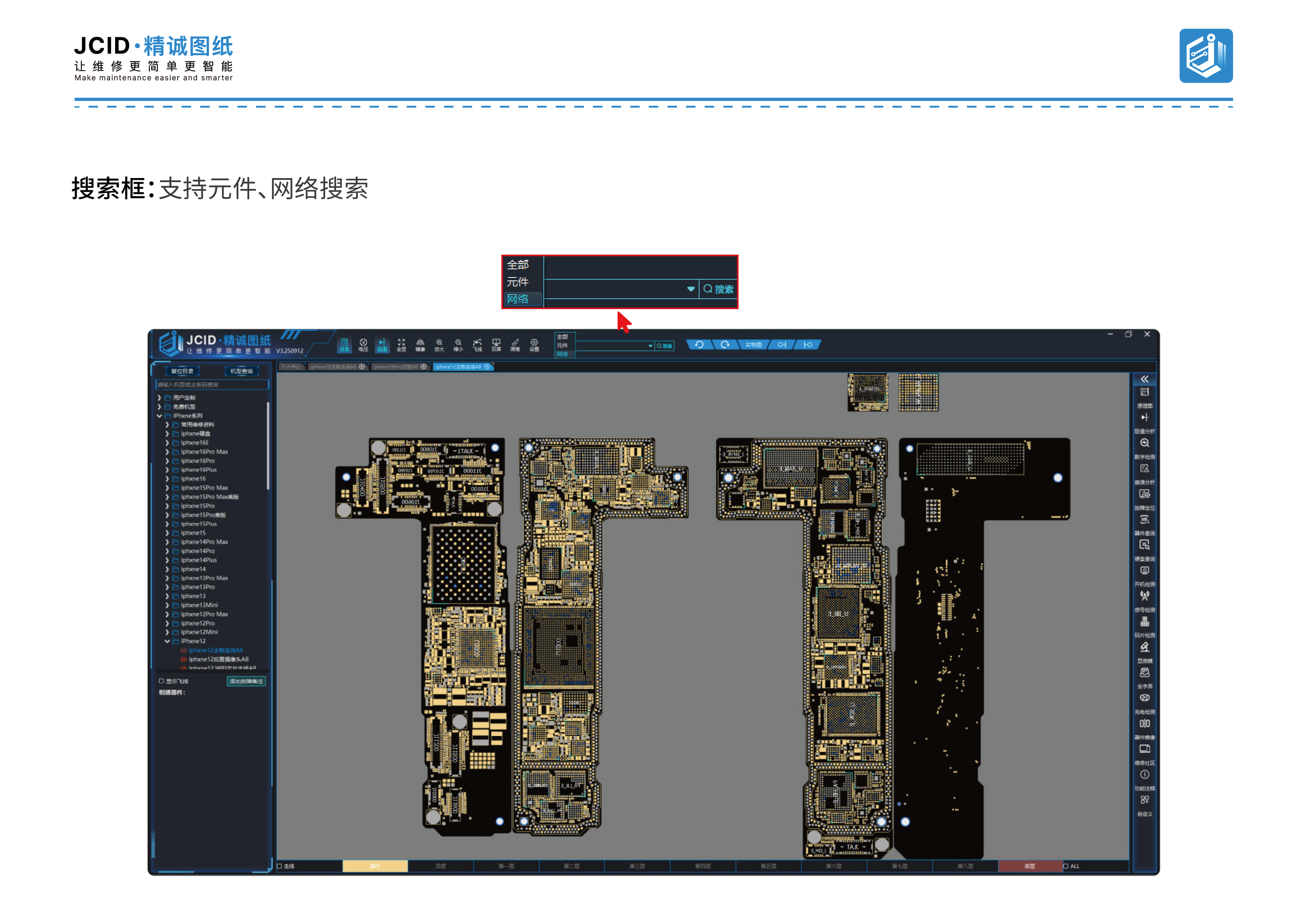
Task: Toggle the yellow 器件 layer button
Action: coord(375,867)
